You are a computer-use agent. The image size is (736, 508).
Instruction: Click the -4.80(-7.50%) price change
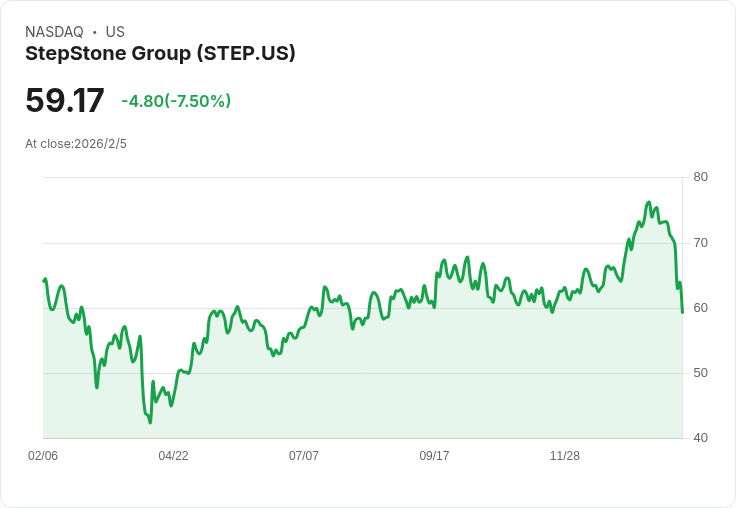point(176,101)
